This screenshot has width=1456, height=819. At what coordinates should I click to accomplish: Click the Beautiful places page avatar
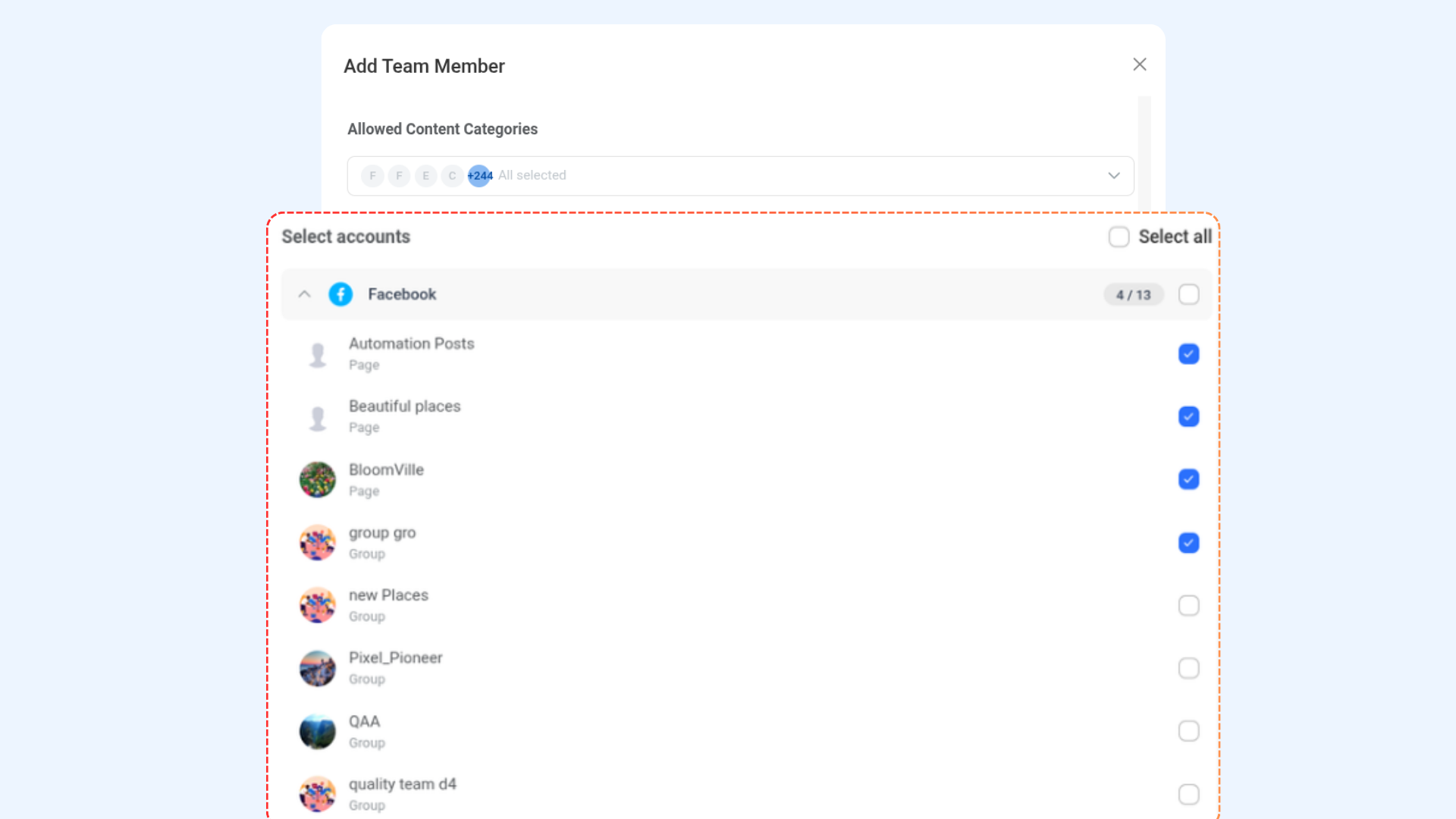point(318,416)
